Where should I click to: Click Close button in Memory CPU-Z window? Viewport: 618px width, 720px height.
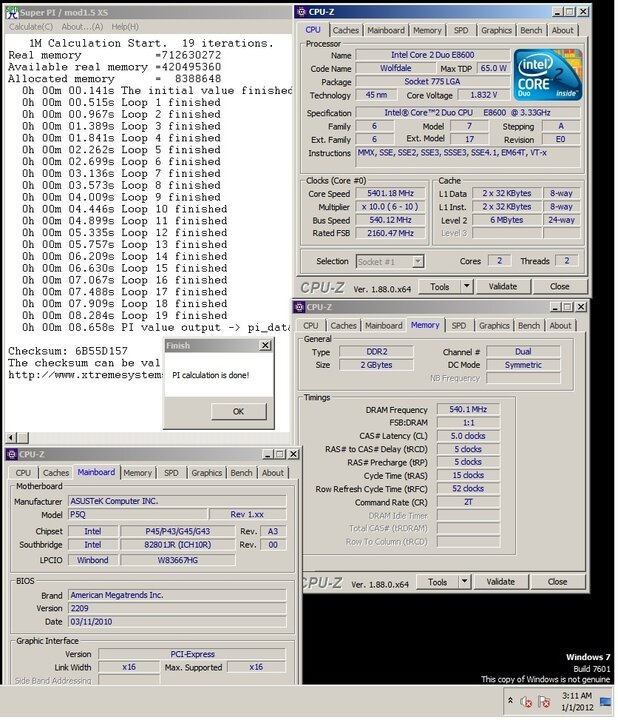pyautogui.click(x=557, y=582)
